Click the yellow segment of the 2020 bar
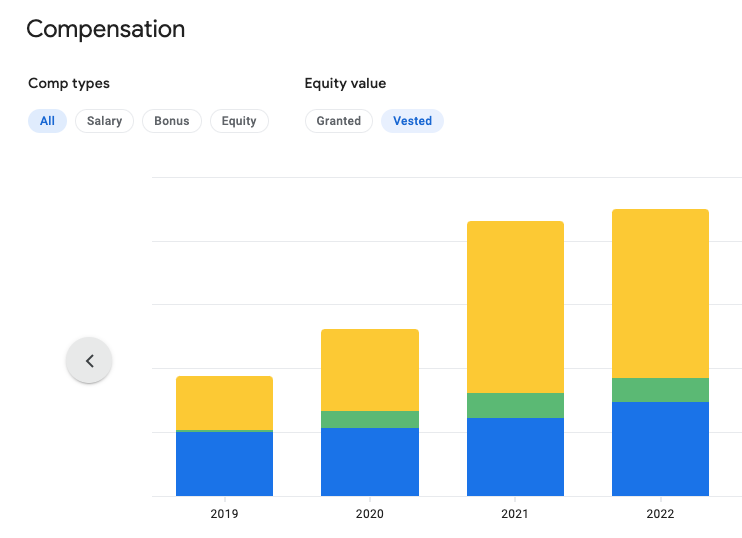 click(x=369, y=370)
